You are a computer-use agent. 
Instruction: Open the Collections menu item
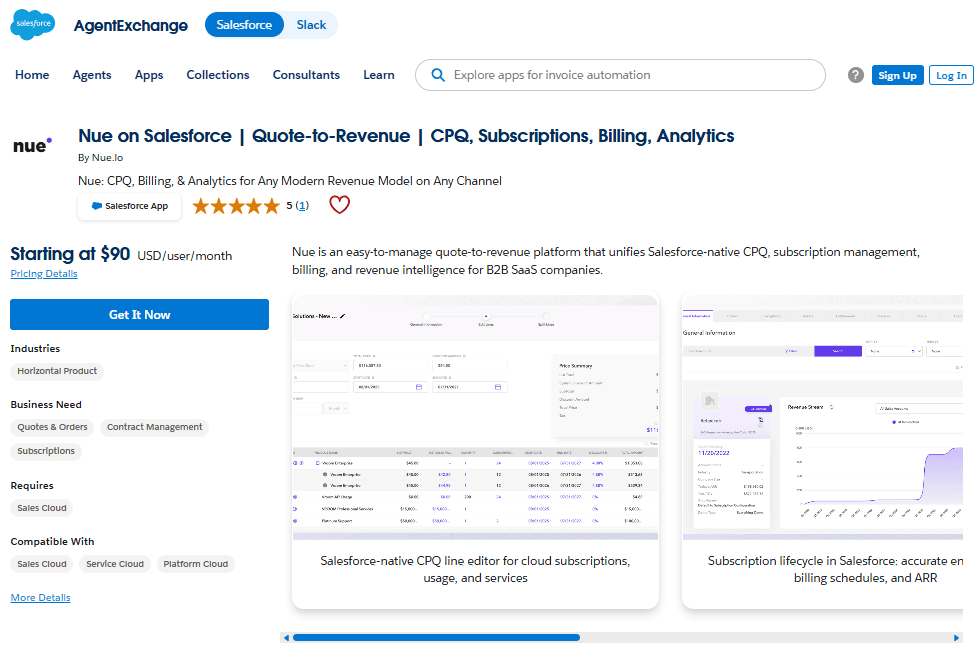coord(218,75)
